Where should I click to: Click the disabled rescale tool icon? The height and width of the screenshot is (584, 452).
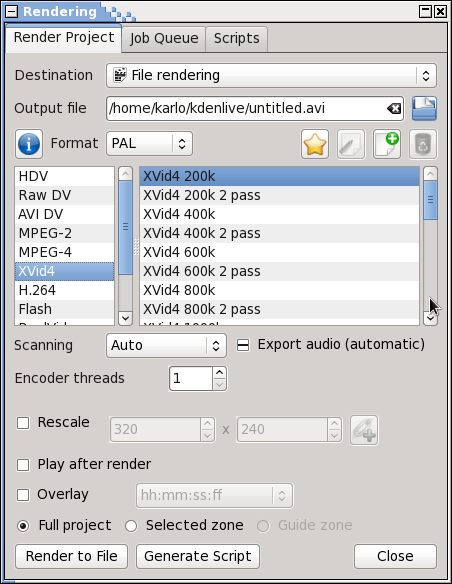(364, 430)
